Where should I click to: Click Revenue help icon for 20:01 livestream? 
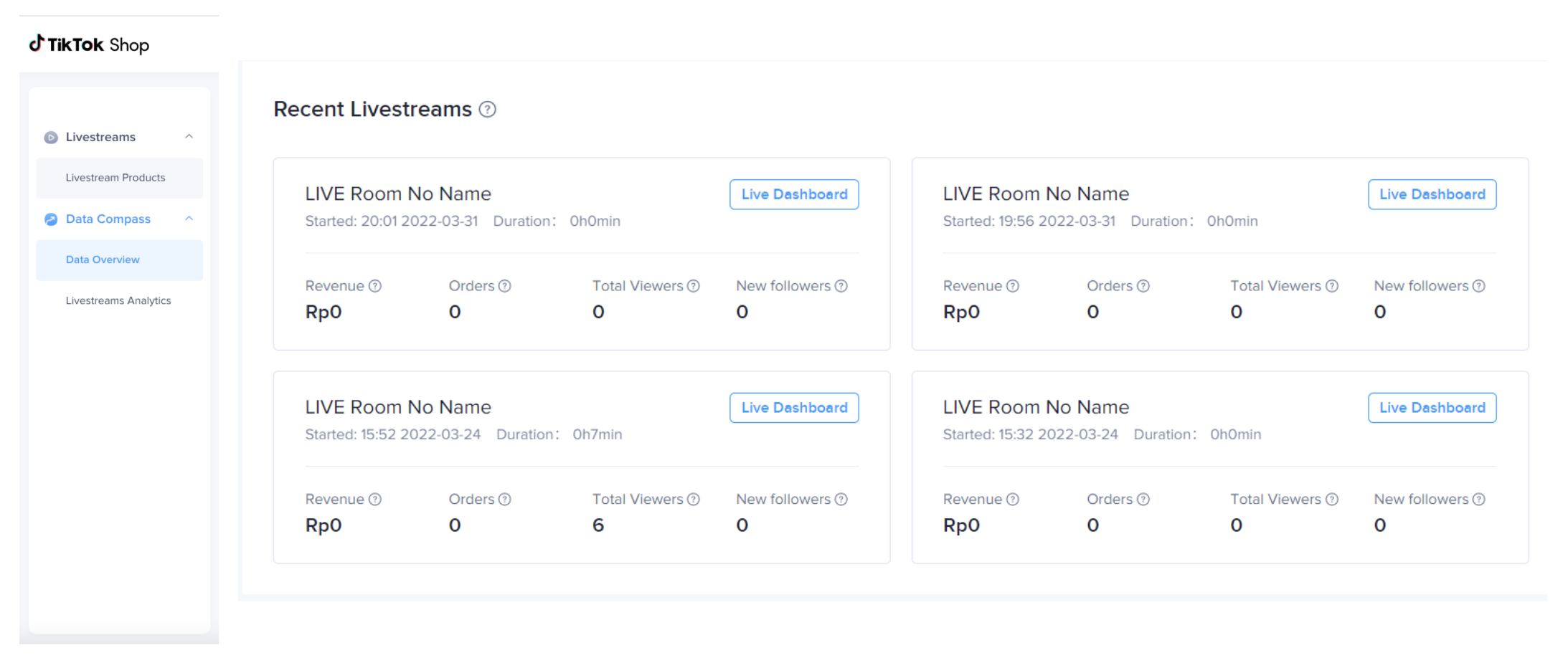pyautogui.click(x=375, y=286)
